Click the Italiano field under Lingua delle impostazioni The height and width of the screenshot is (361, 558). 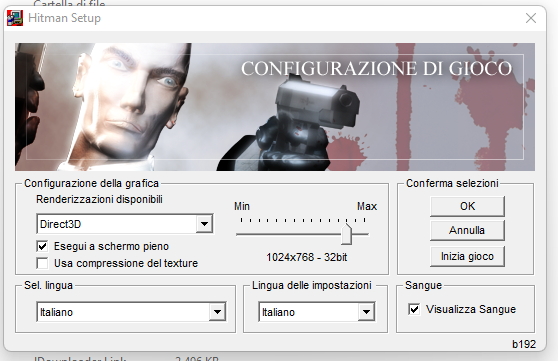(316, 312)
